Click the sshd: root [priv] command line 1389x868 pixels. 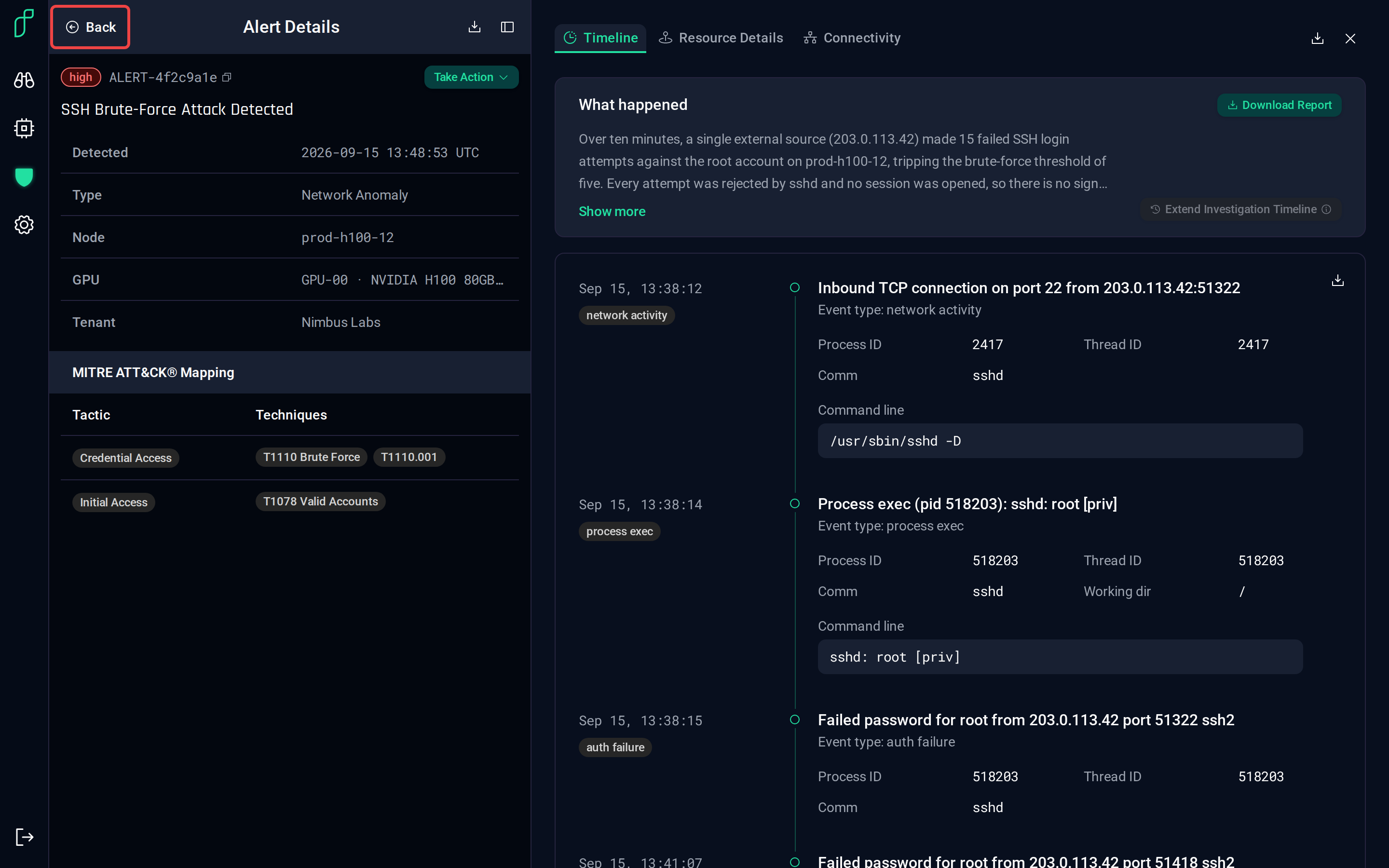pos(1060,657)
